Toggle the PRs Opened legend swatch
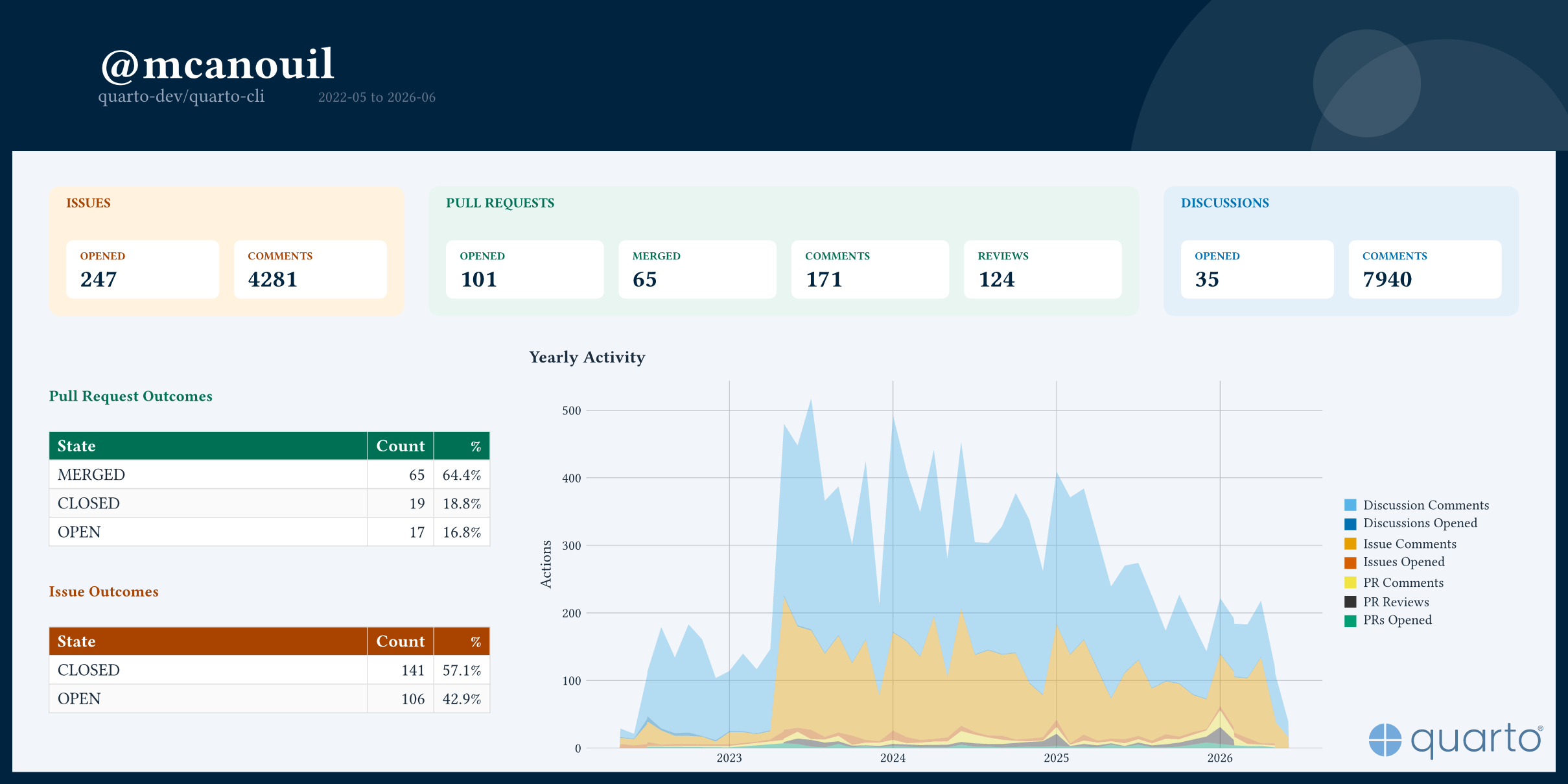The image size is (1568, 784). point(1350,621)
